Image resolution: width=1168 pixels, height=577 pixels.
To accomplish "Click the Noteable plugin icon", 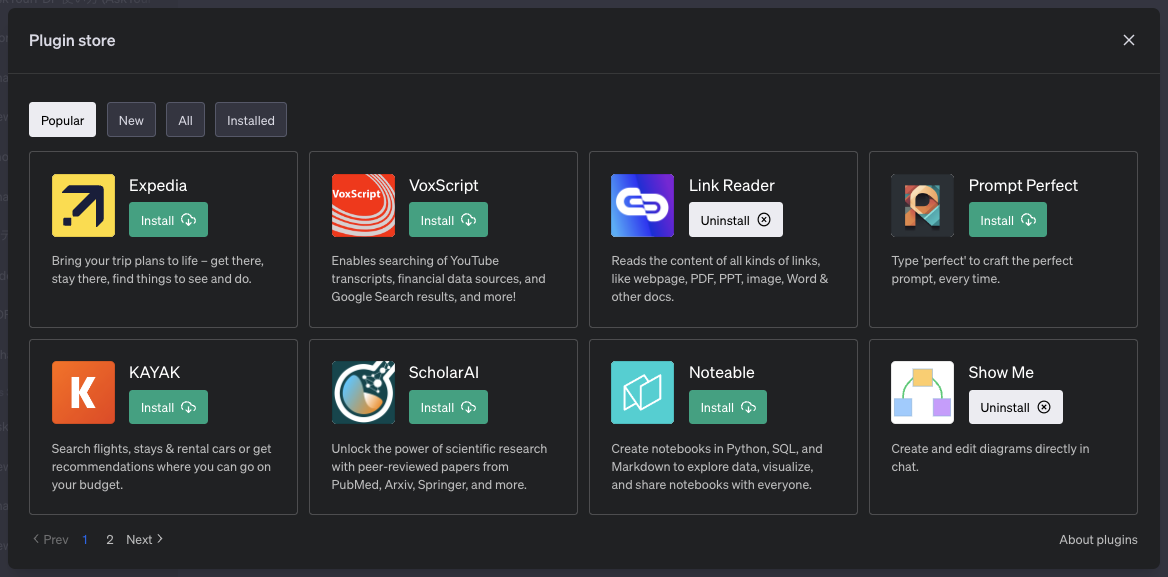I will point(643,392).
